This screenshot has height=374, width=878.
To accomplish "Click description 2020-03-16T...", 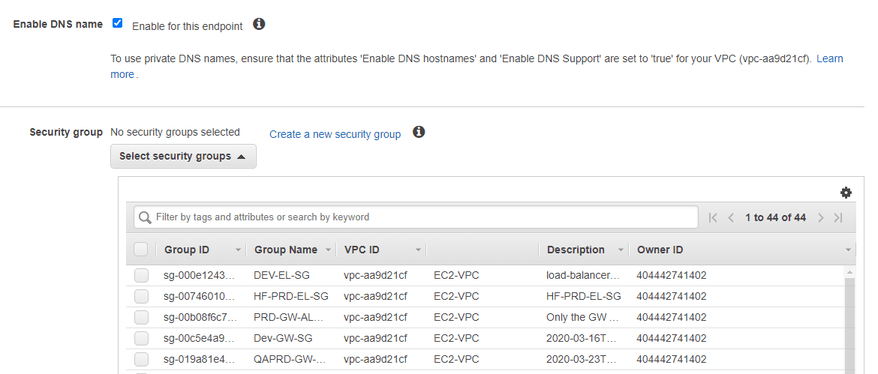I will (581, 338).
